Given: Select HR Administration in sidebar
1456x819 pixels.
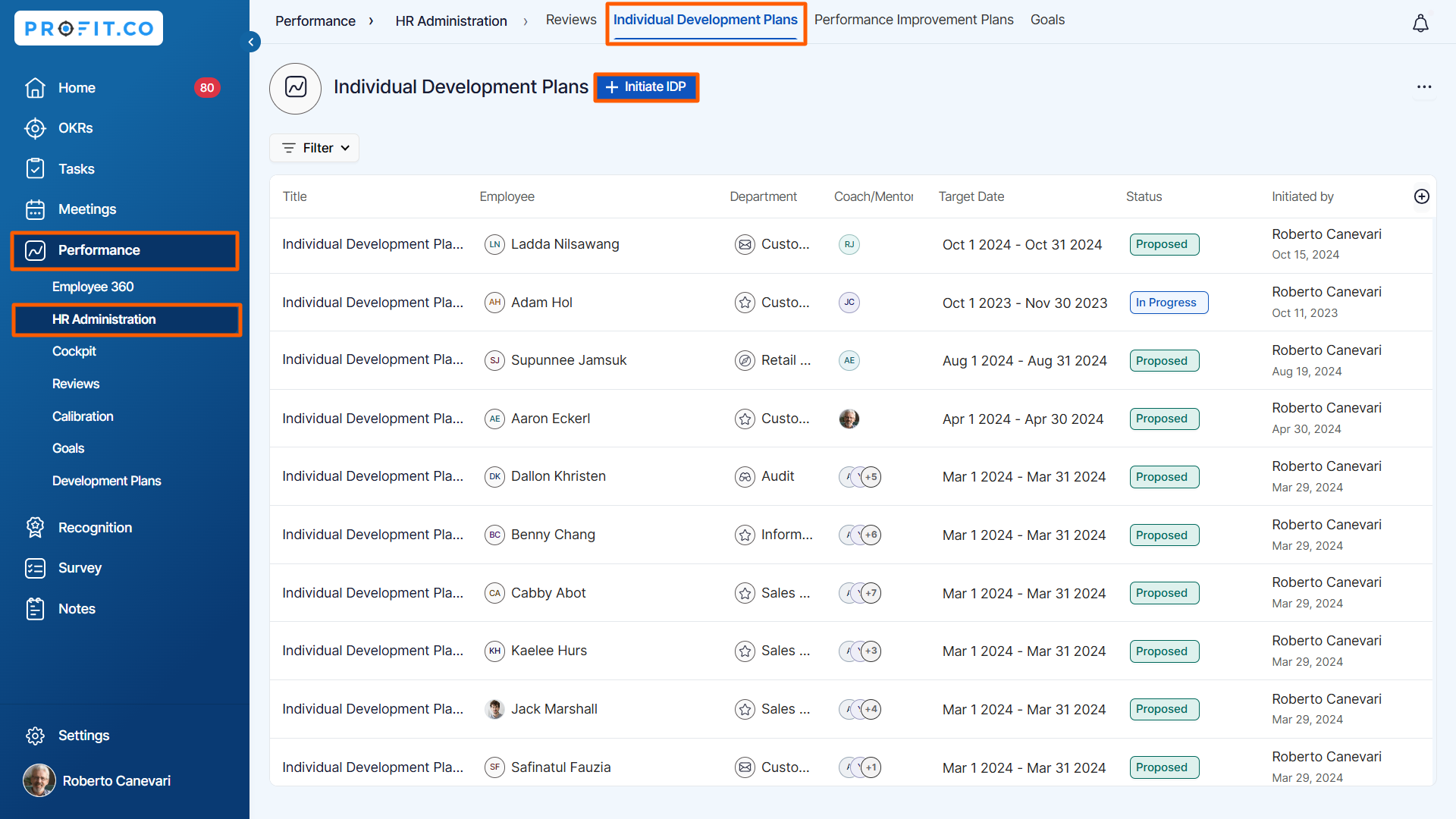Looking at the screenshot, I should [127, 319].
